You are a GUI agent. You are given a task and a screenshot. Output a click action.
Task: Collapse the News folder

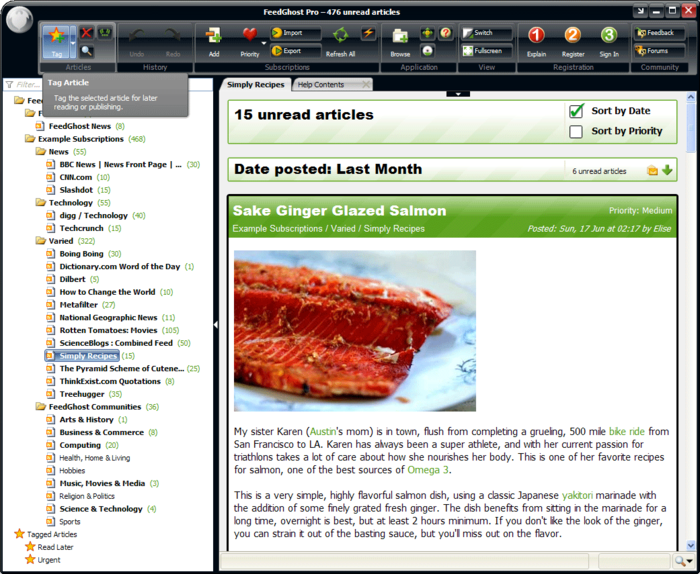41,152
